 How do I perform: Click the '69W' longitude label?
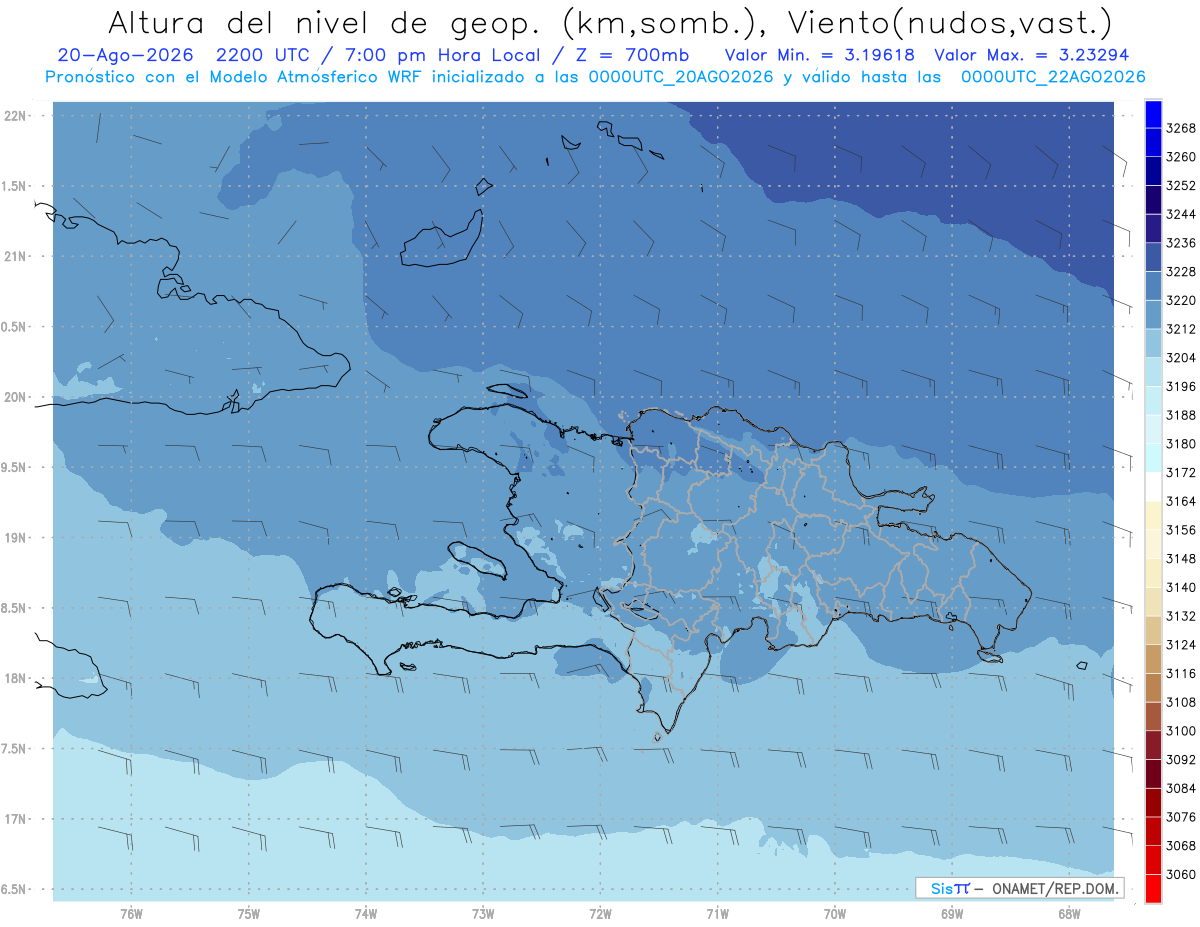(x=952, y=914)
